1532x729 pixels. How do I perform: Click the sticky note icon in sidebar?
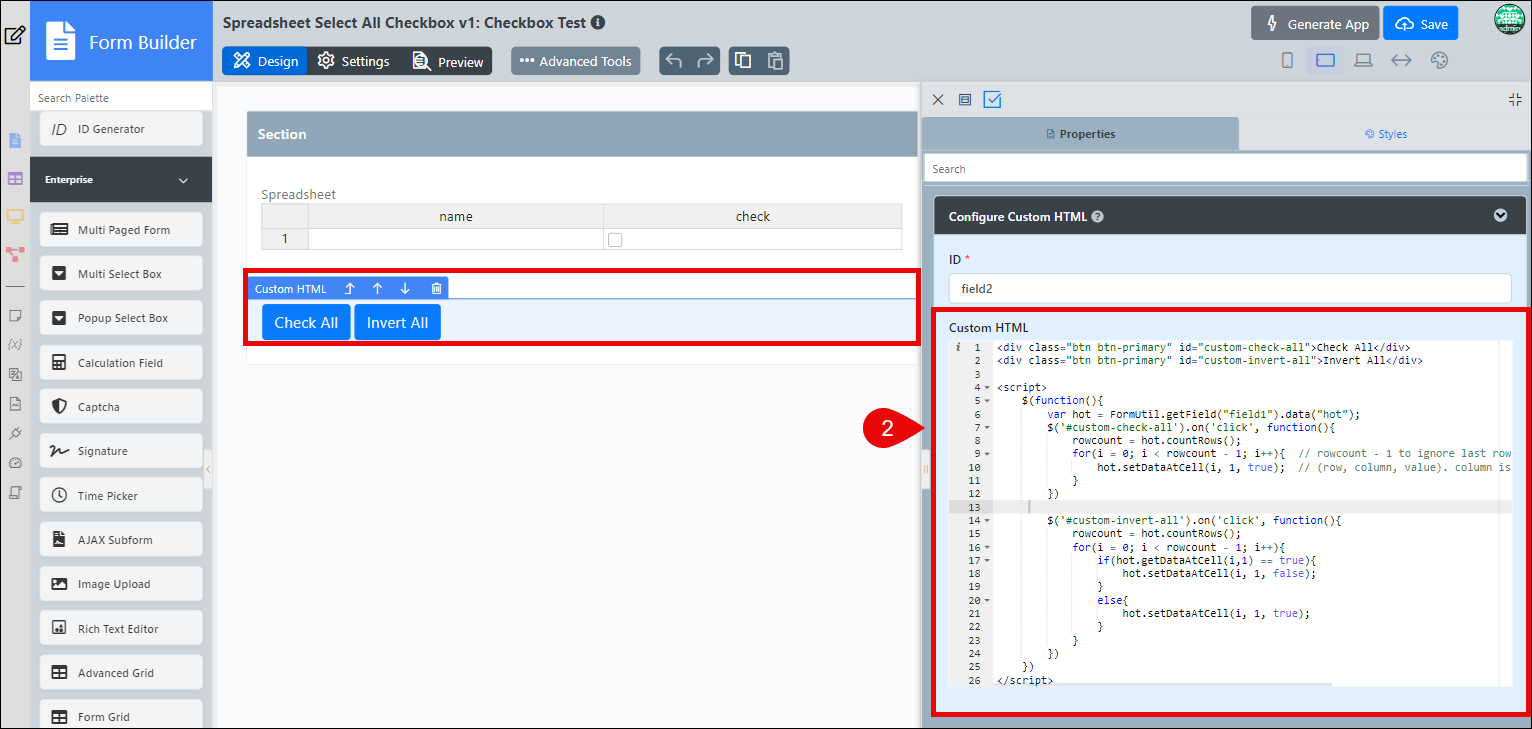point(14,315)
